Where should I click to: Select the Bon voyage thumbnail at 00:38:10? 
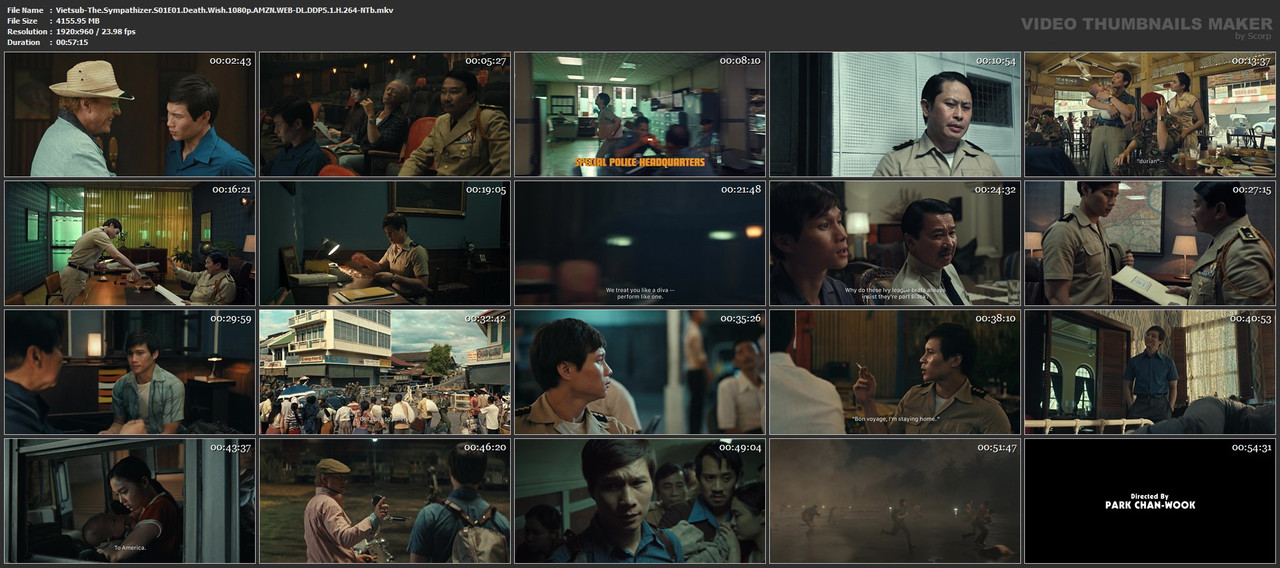coord(895,372)
